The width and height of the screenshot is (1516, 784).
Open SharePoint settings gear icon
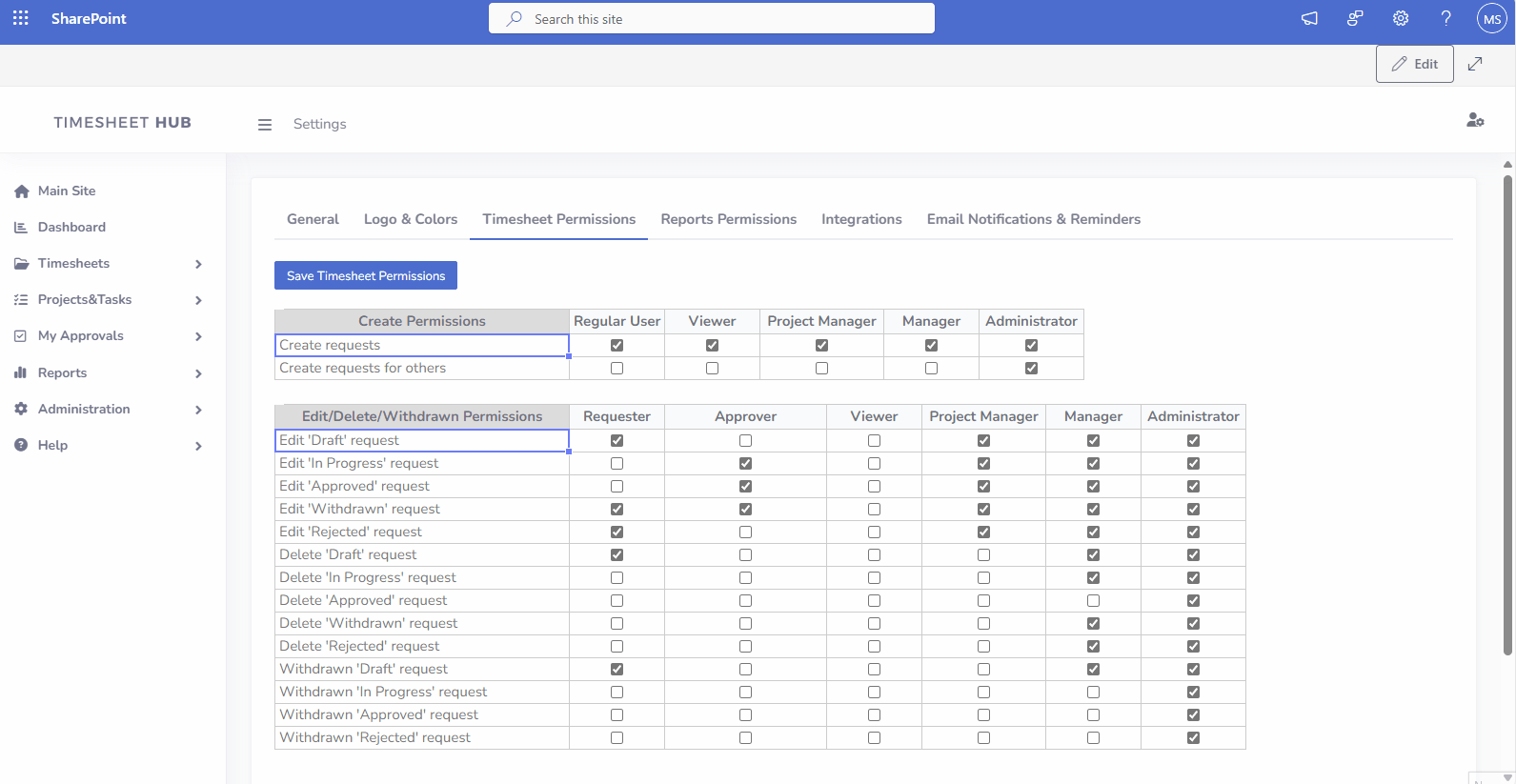click(1400, 18)
